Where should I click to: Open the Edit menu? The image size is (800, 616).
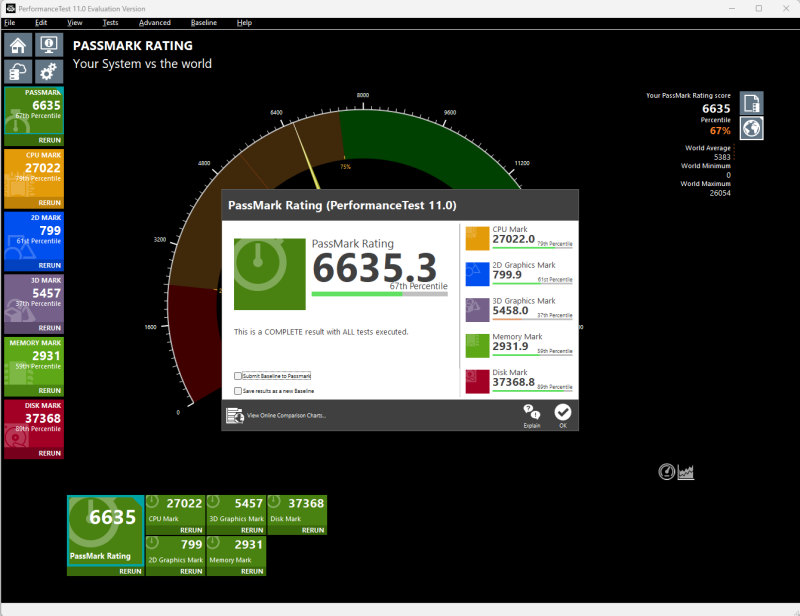(41, 22)
